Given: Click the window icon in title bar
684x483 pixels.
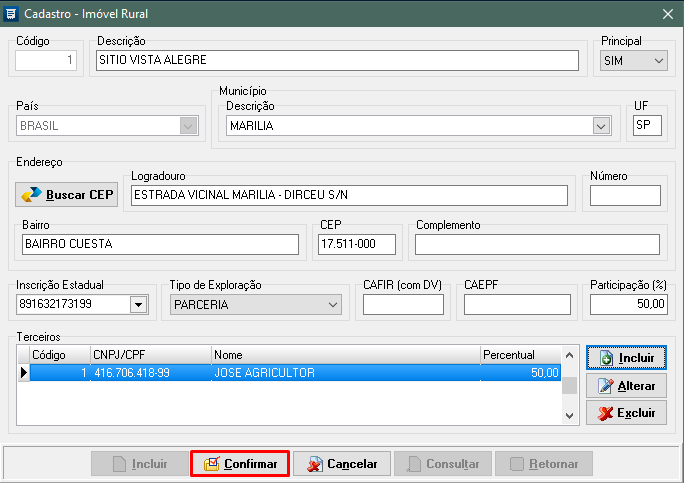Looking at the screenshot, I should (x=12, y=13).
